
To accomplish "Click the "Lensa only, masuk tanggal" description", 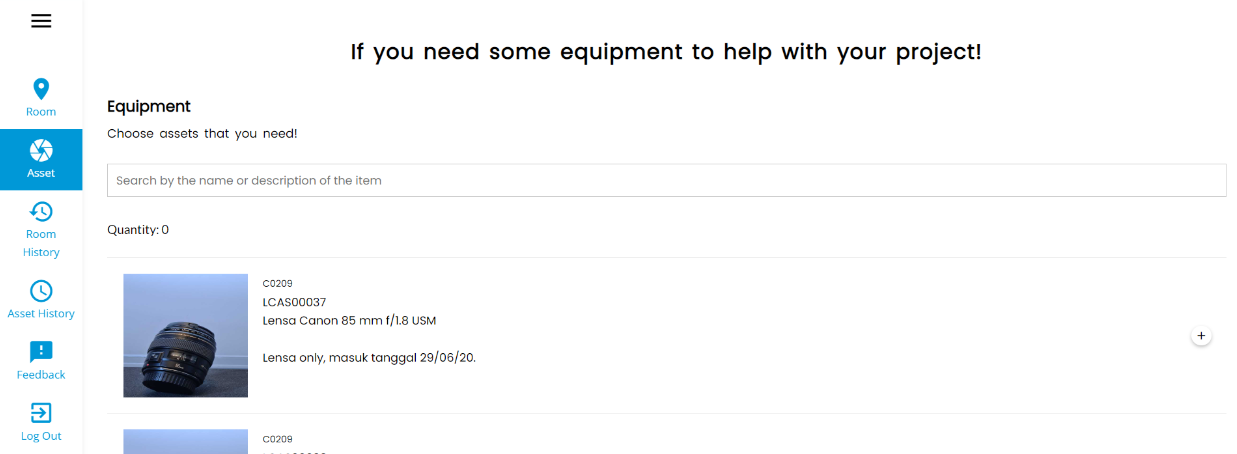I will click(x=368, y=357).
